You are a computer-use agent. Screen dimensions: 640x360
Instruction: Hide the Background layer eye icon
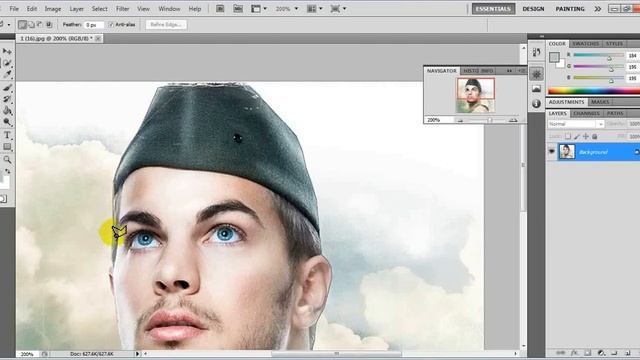point(551,152)
